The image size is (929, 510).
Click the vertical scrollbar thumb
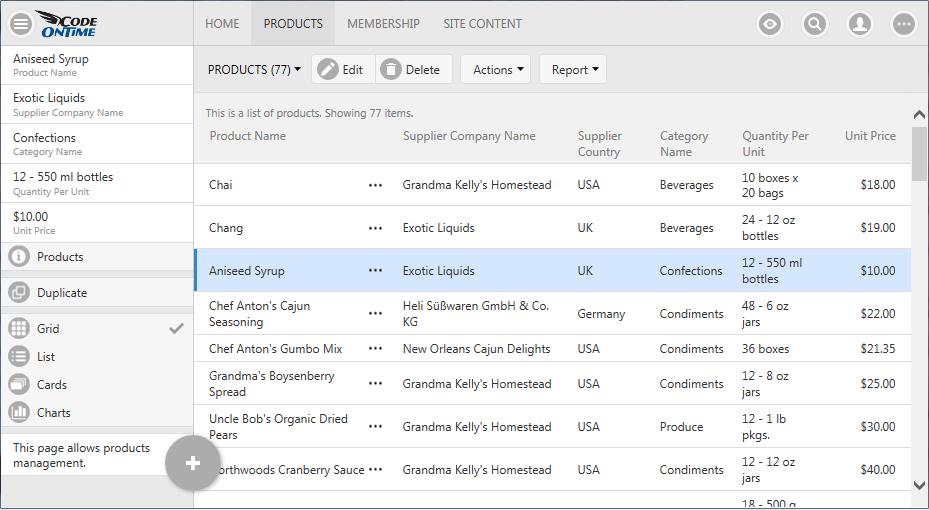[x=920, y=154]
